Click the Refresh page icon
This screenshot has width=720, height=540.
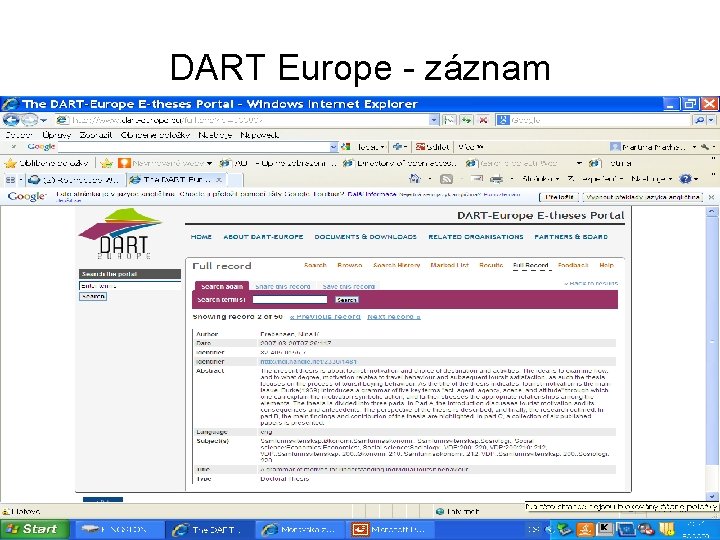[x=467, y=120]
